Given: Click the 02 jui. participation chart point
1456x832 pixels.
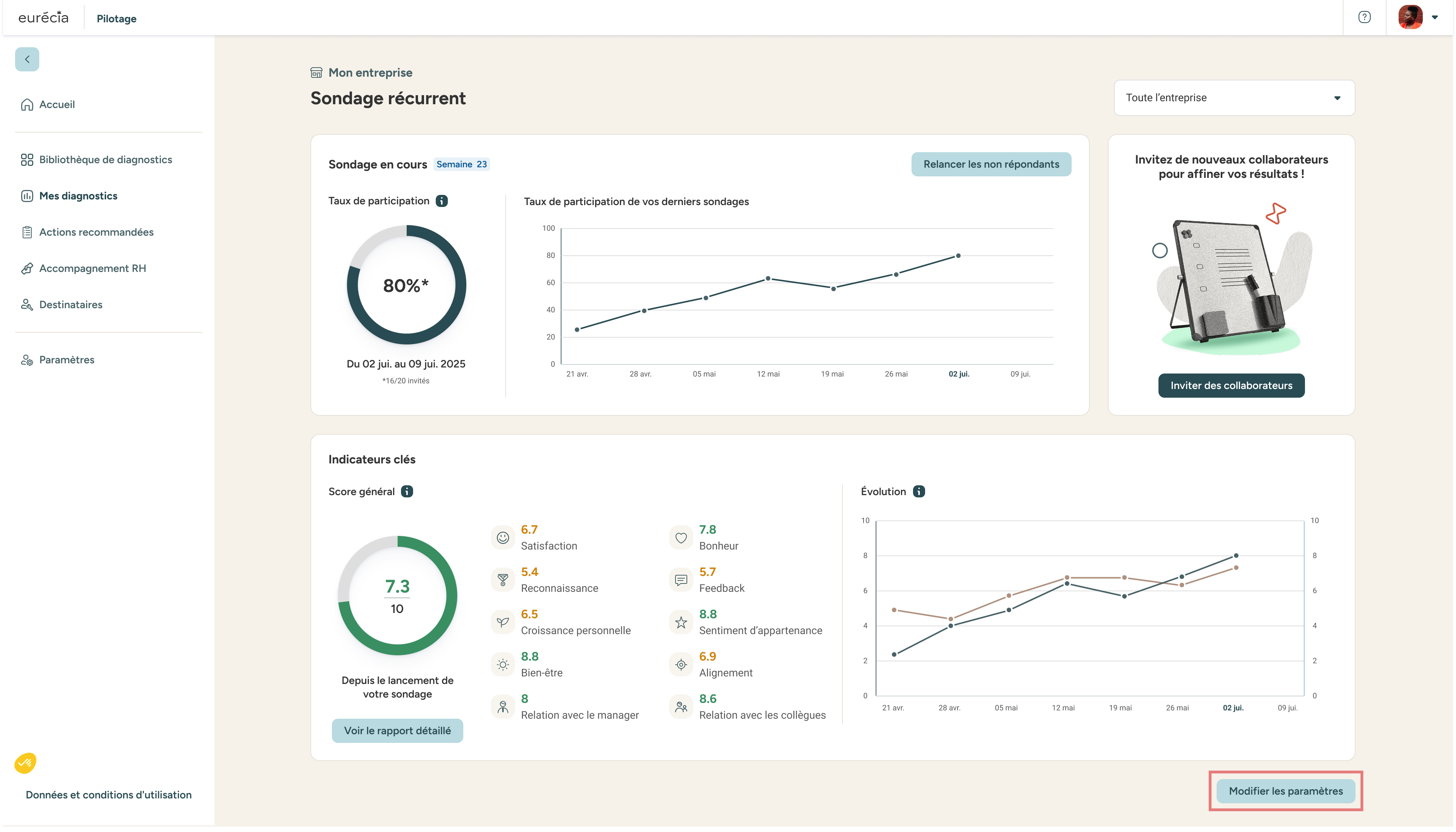Looking at the screenshot, I should pyautogui.click(x=958, y=256).
